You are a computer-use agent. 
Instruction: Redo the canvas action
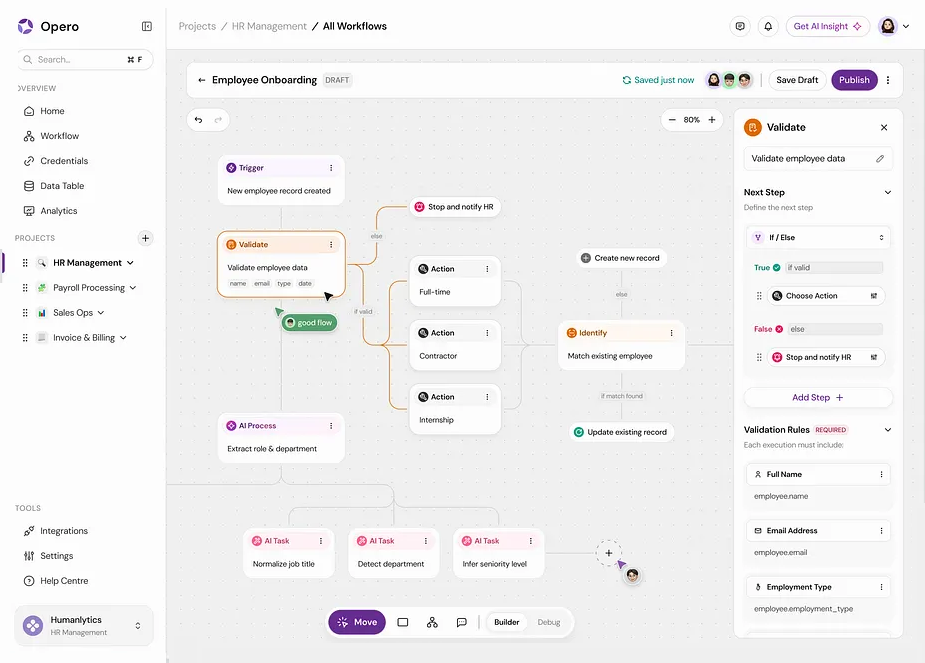pyautogui.click(x=218, y=120)
